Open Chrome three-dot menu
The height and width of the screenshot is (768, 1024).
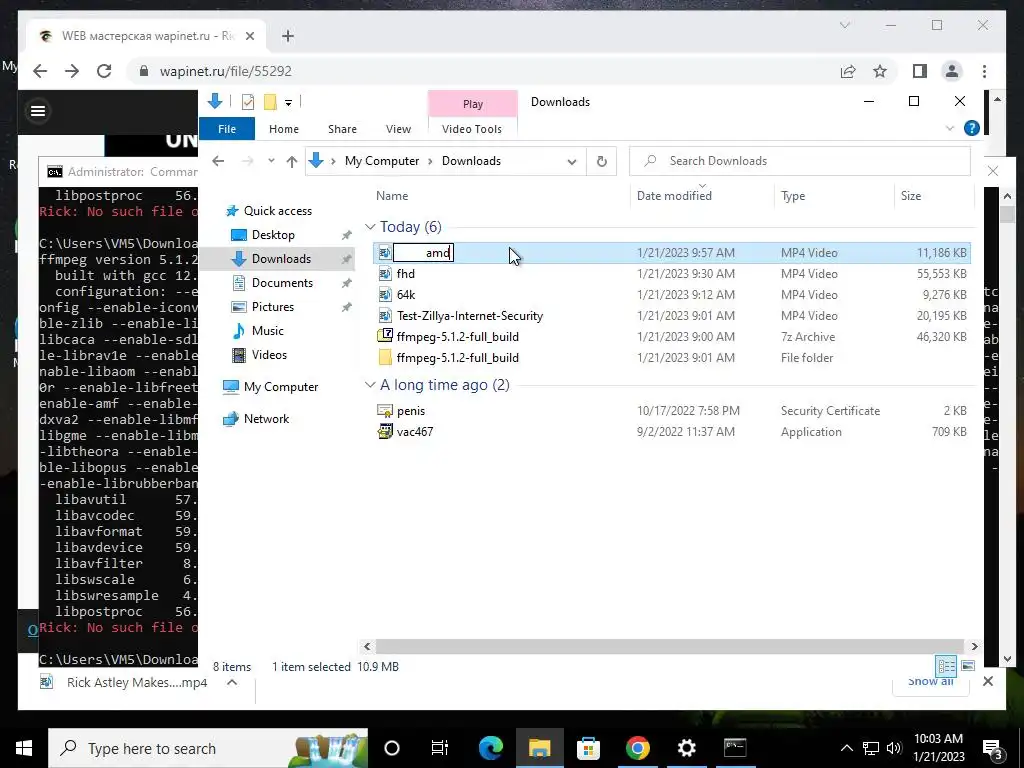pos(984,71)
